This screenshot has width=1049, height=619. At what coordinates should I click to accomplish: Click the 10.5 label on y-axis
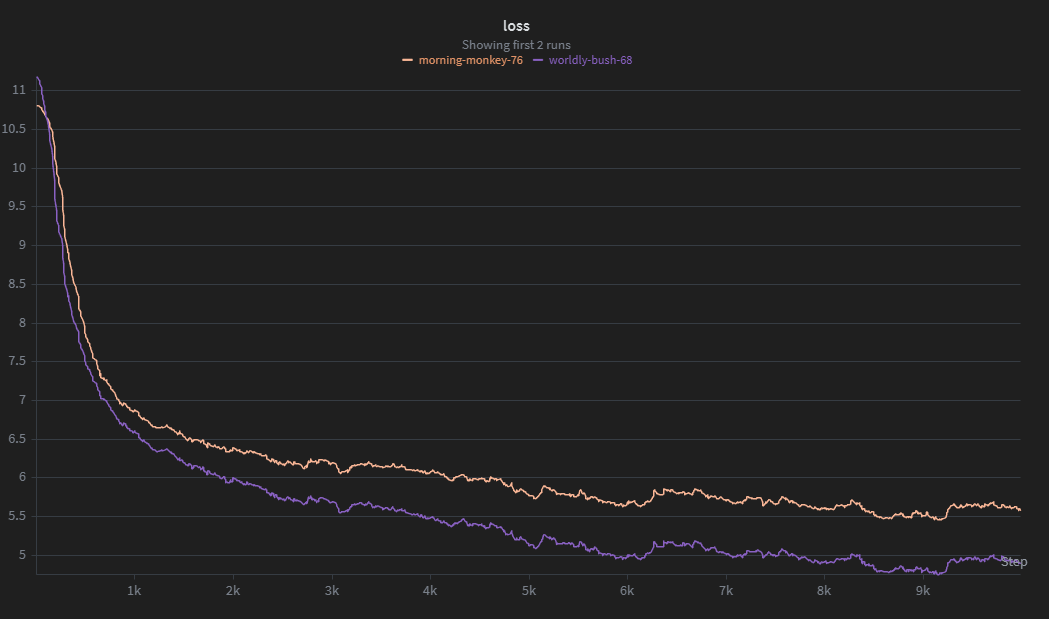15,129
